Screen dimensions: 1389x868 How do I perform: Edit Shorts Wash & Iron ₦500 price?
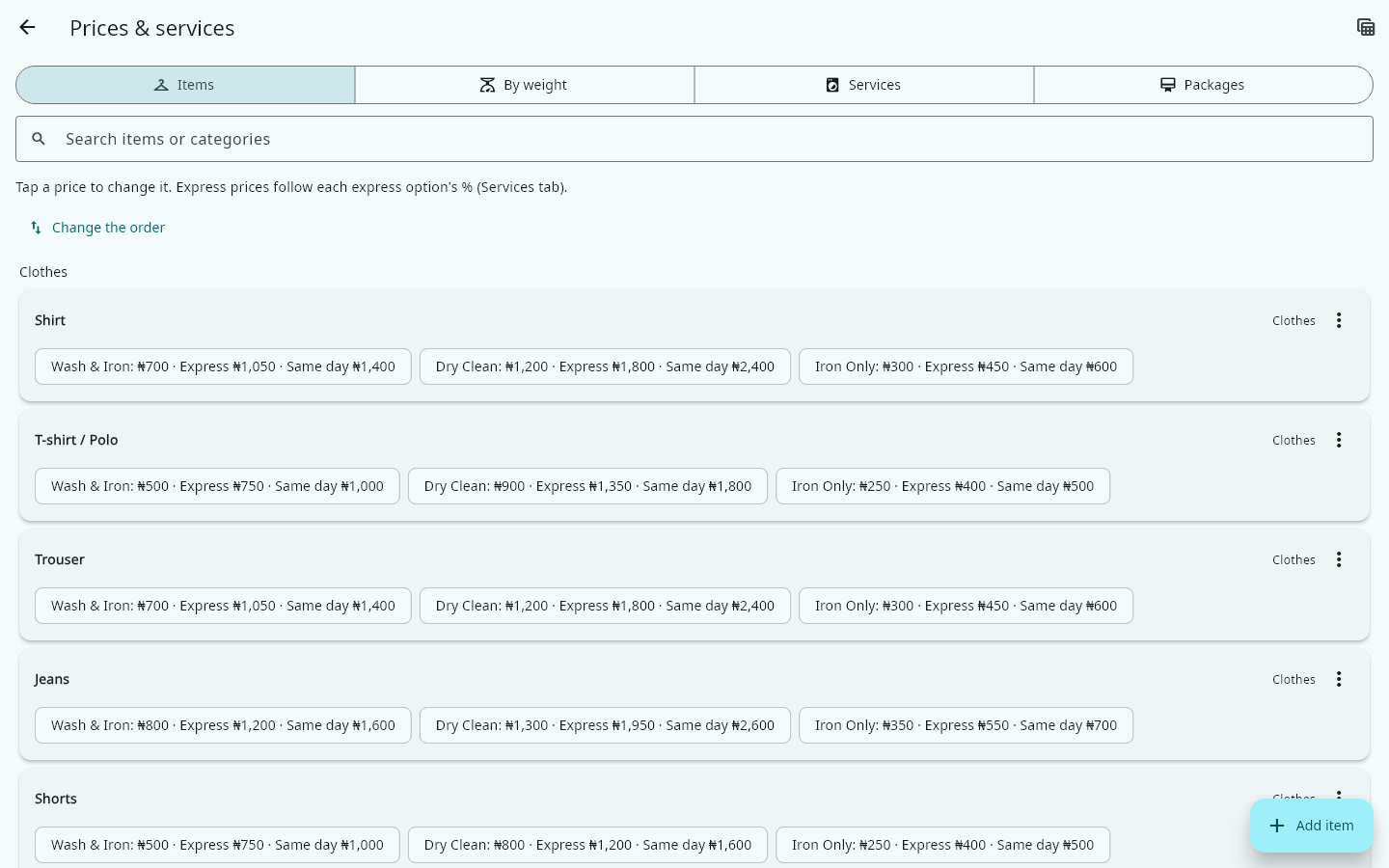click(217, 845)
